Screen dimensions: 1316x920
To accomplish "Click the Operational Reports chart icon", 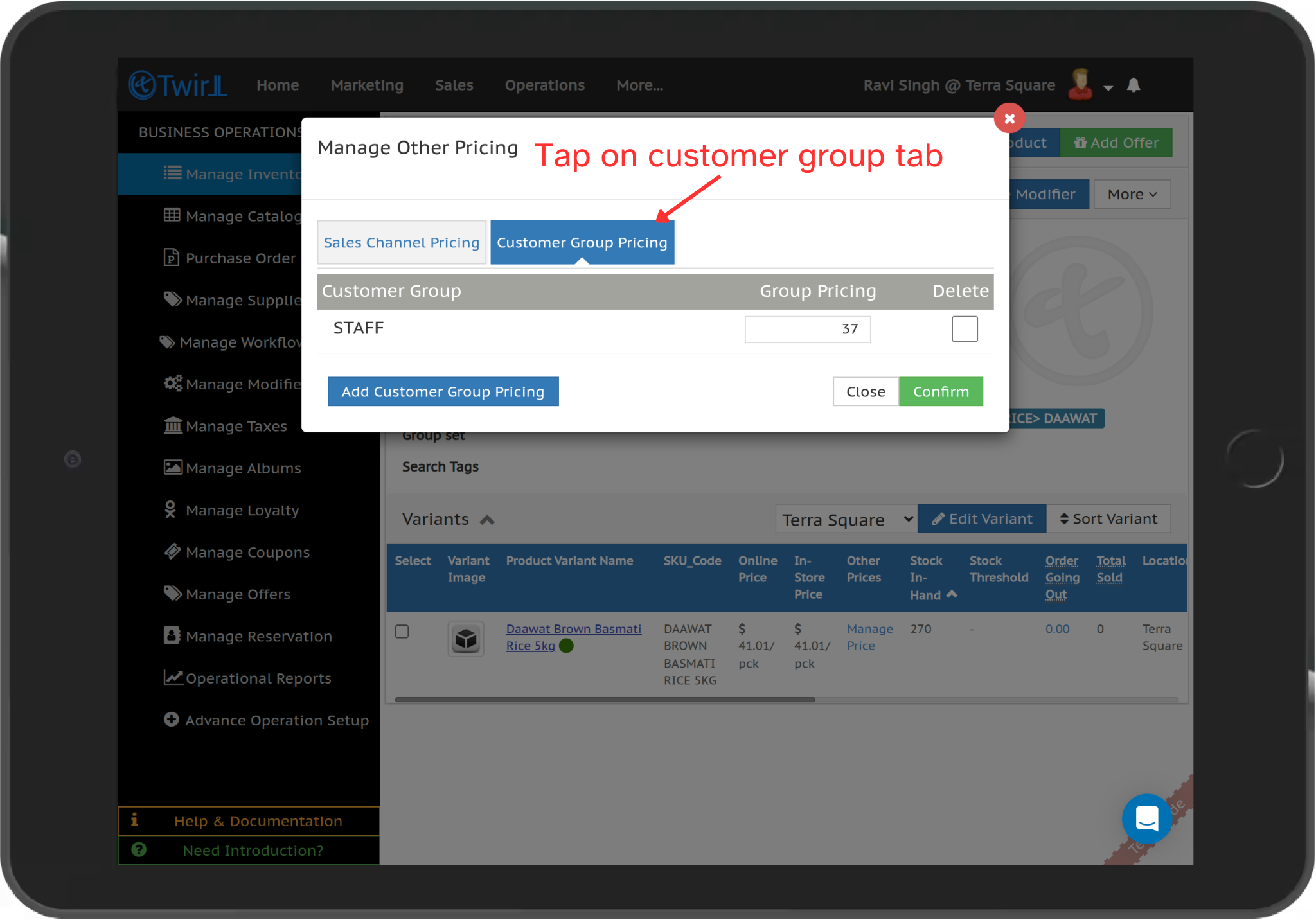I will click(x=173, y=677).
